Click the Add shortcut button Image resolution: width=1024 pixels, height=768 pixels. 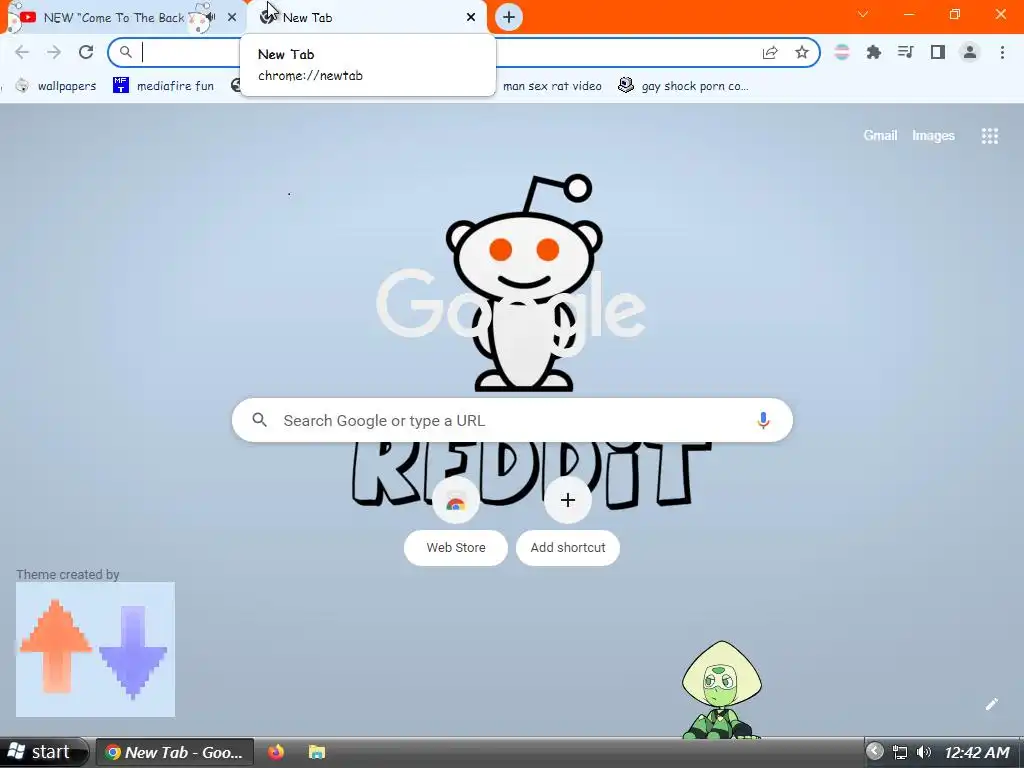pos(568,547)
